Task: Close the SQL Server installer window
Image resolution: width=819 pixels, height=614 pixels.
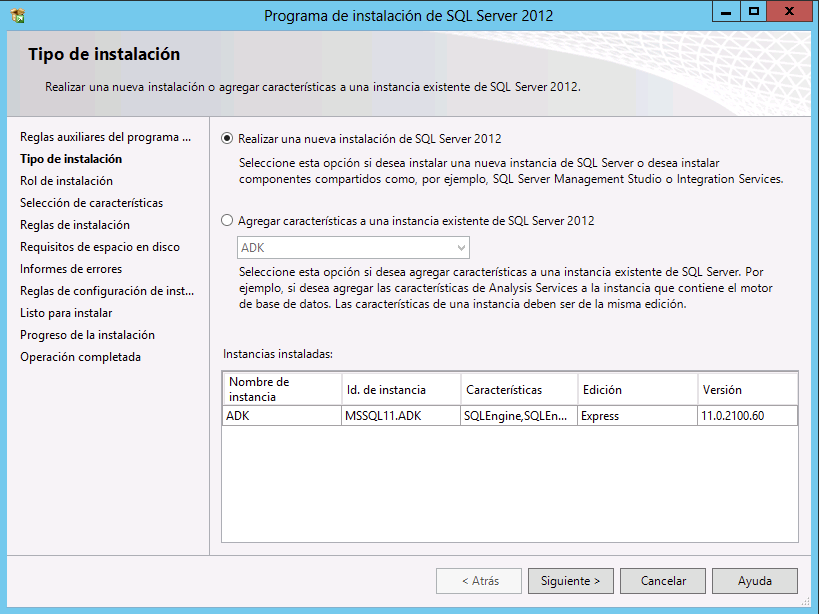Action: (x=790, y=11)
